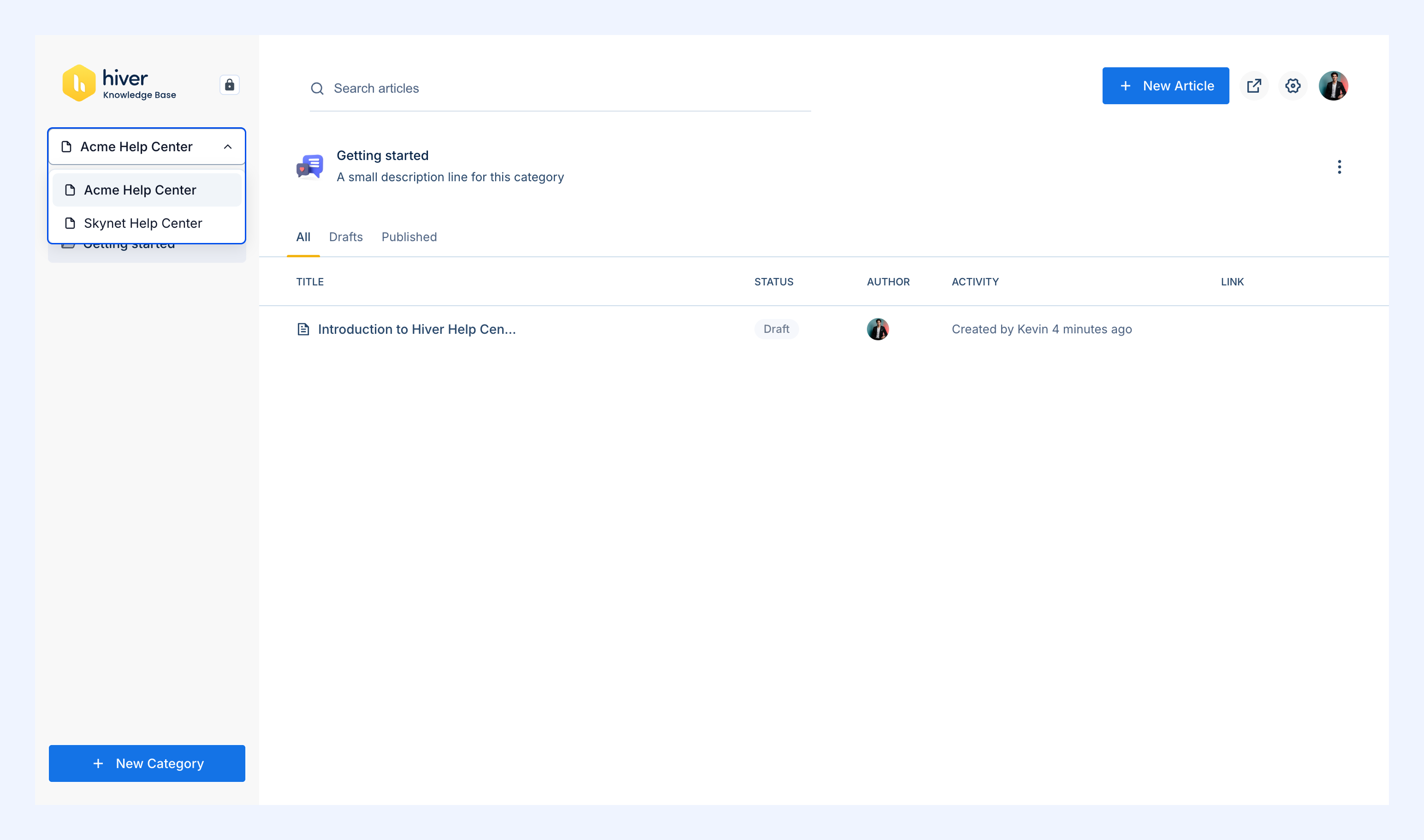
Task: Click the AUTHOR column header
Action: [888, 282]
